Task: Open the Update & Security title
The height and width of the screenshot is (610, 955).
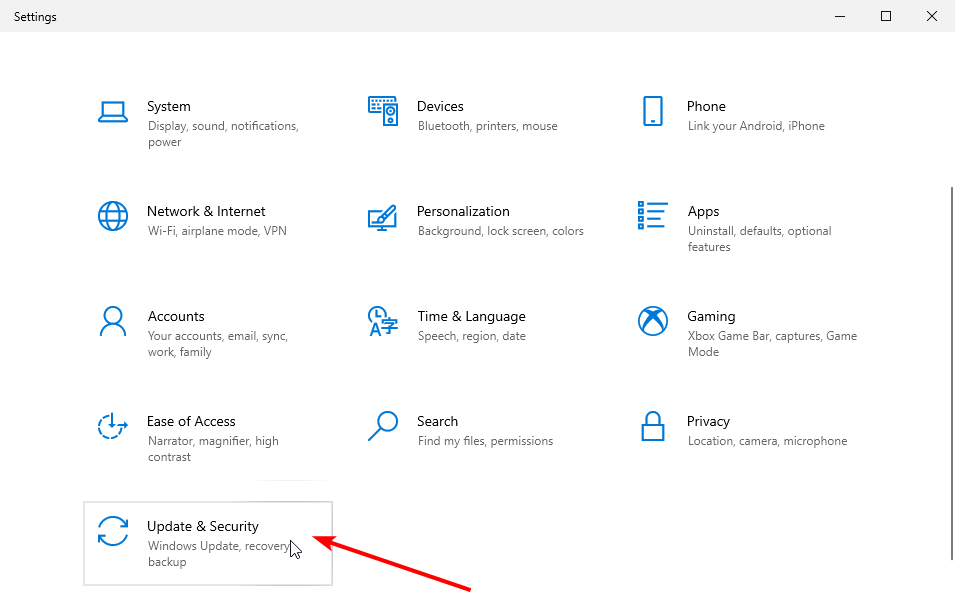Action: tap(203, 527)
